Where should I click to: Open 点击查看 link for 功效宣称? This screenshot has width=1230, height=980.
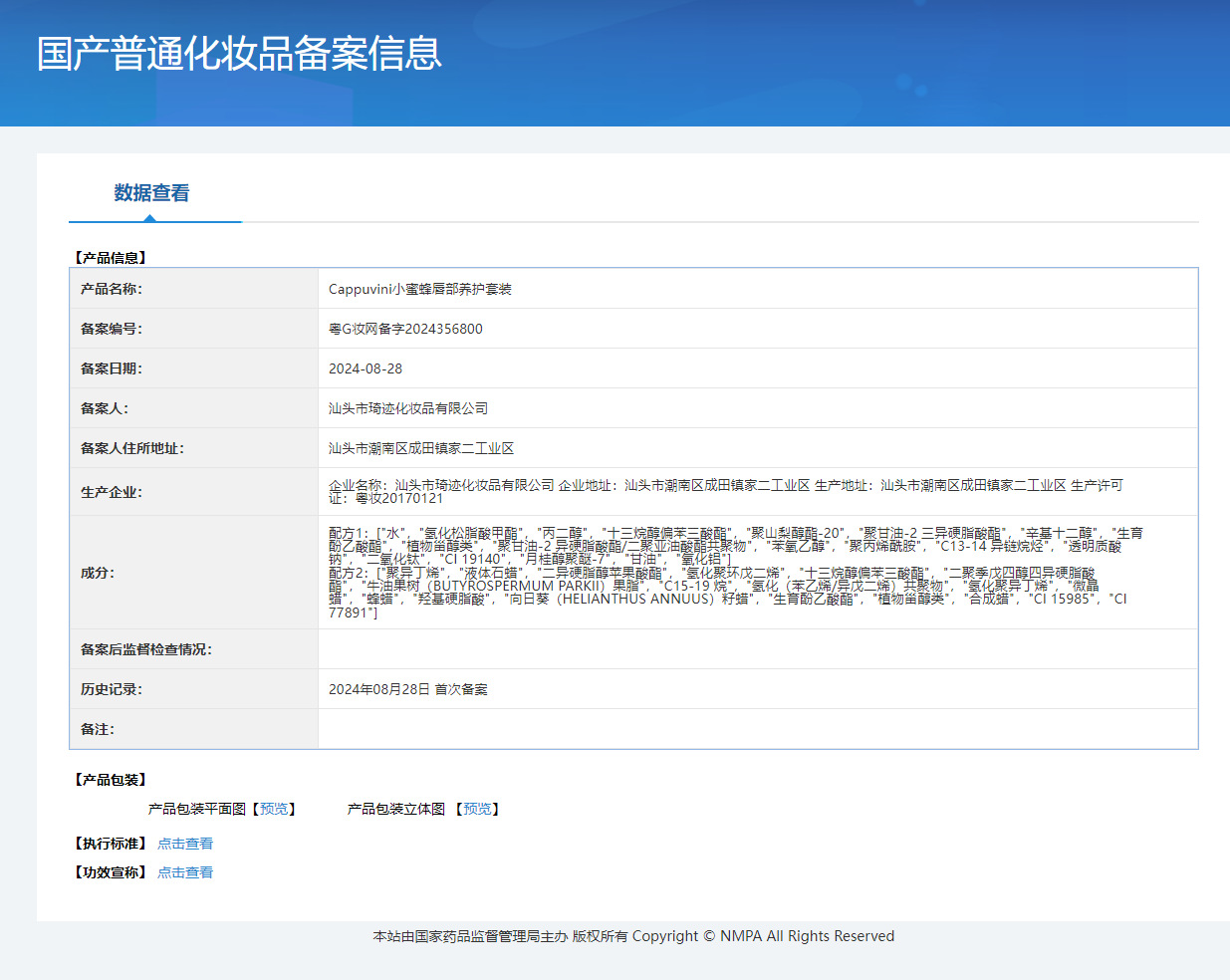pos(185,872)
